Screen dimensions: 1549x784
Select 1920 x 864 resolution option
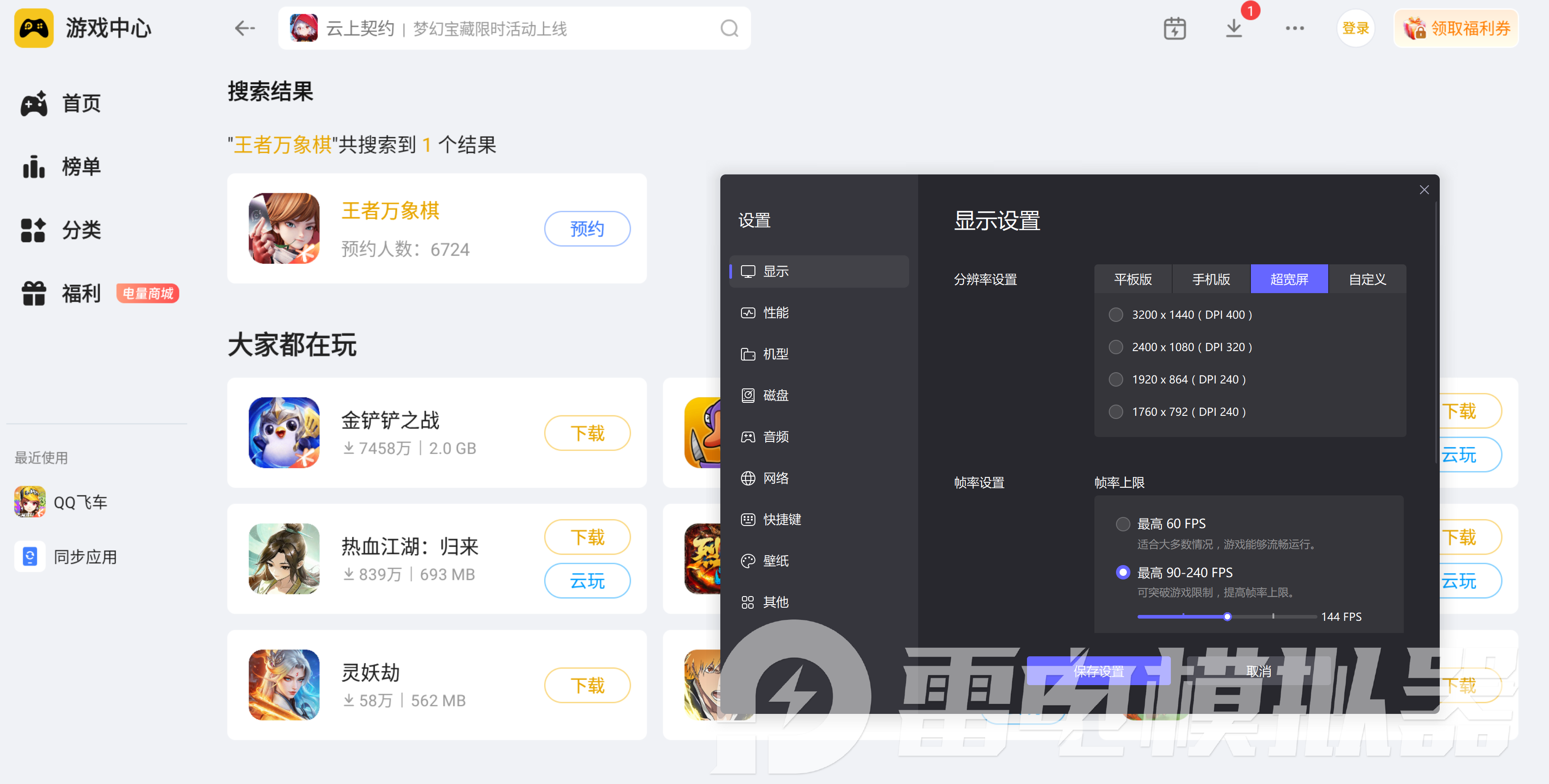[x=1116, y=379]
